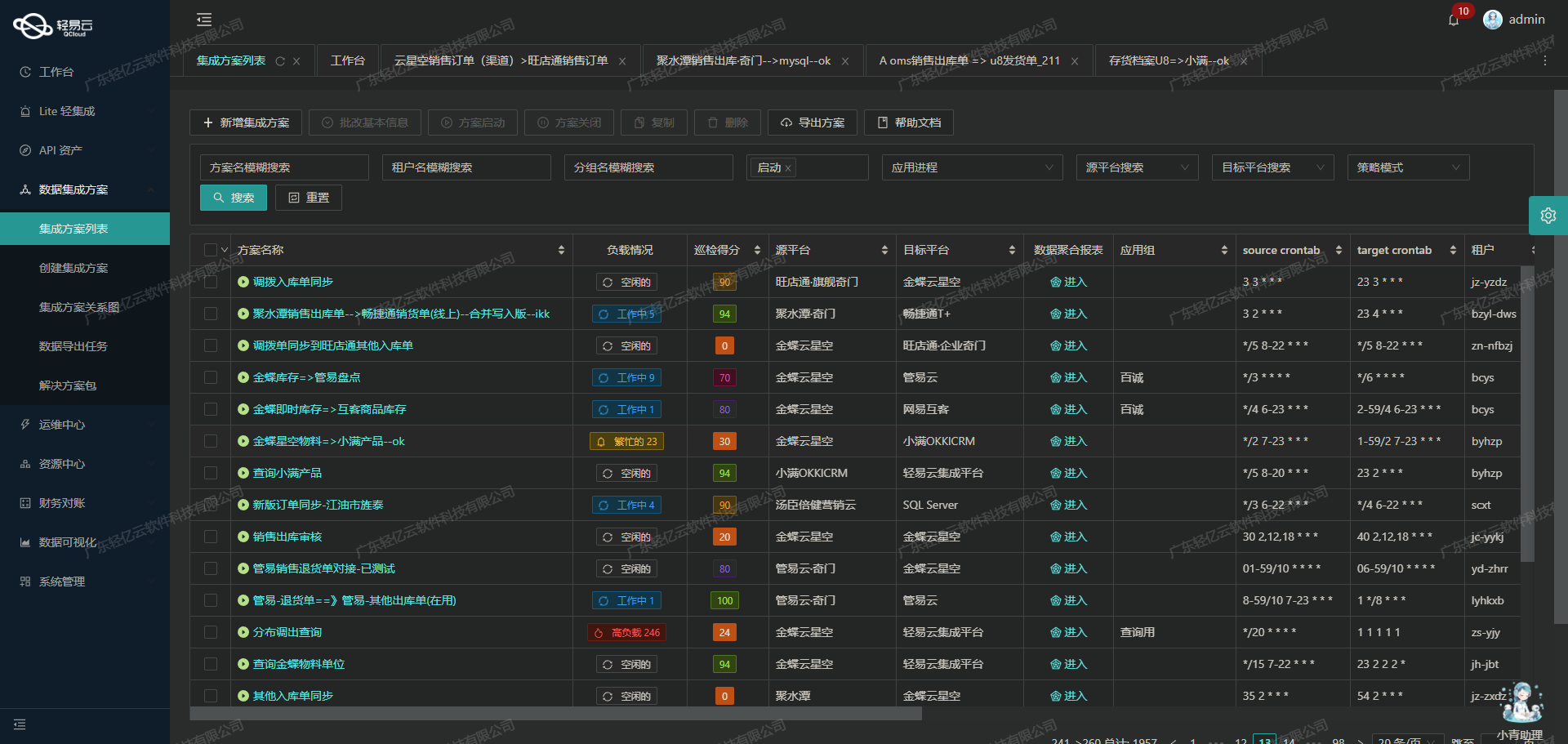This screenshot has width=1568, height=744.
Task: Open 集成方案关系图 in the sidebar
Action: click(85, 307)
